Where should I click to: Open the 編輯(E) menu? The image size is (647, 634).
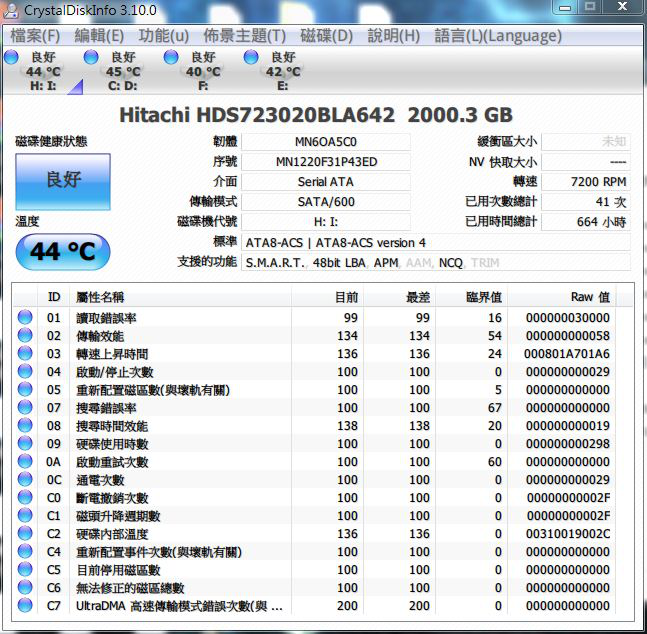[99, 36]
